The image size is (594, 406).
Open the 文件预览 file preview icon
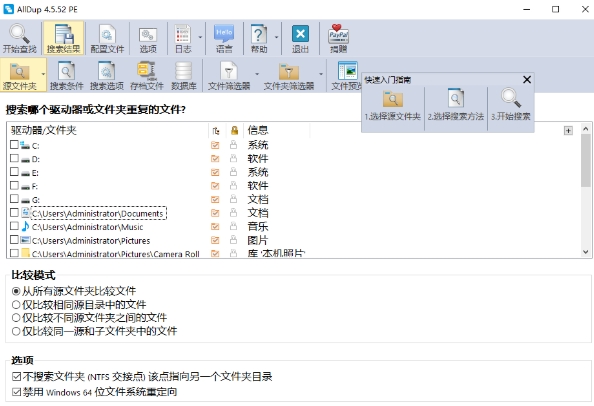[x=347, y=75]
